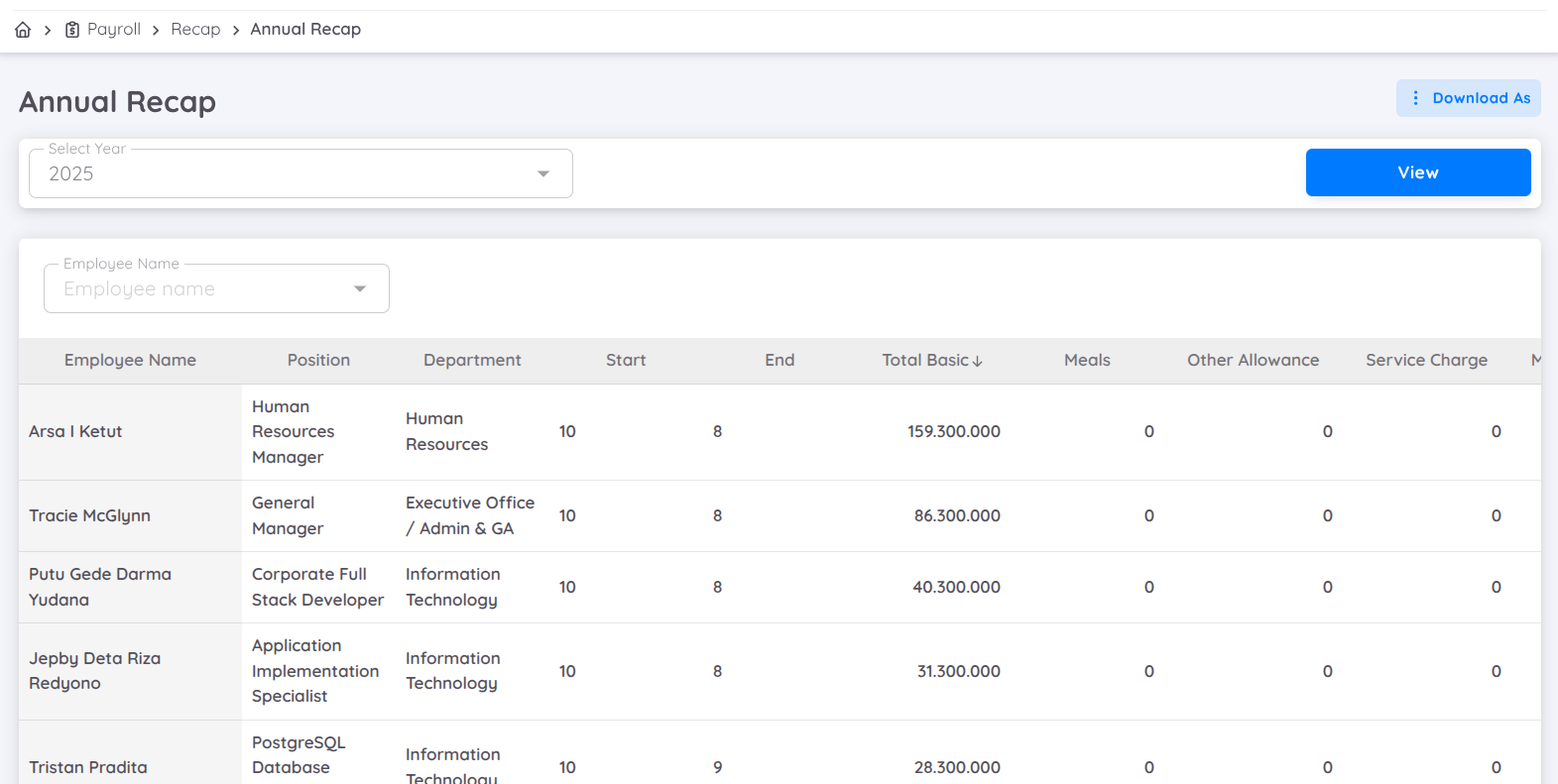Sort by the Position column header
The height and width of the screenshot is (784, 1558).
[318, 361]
